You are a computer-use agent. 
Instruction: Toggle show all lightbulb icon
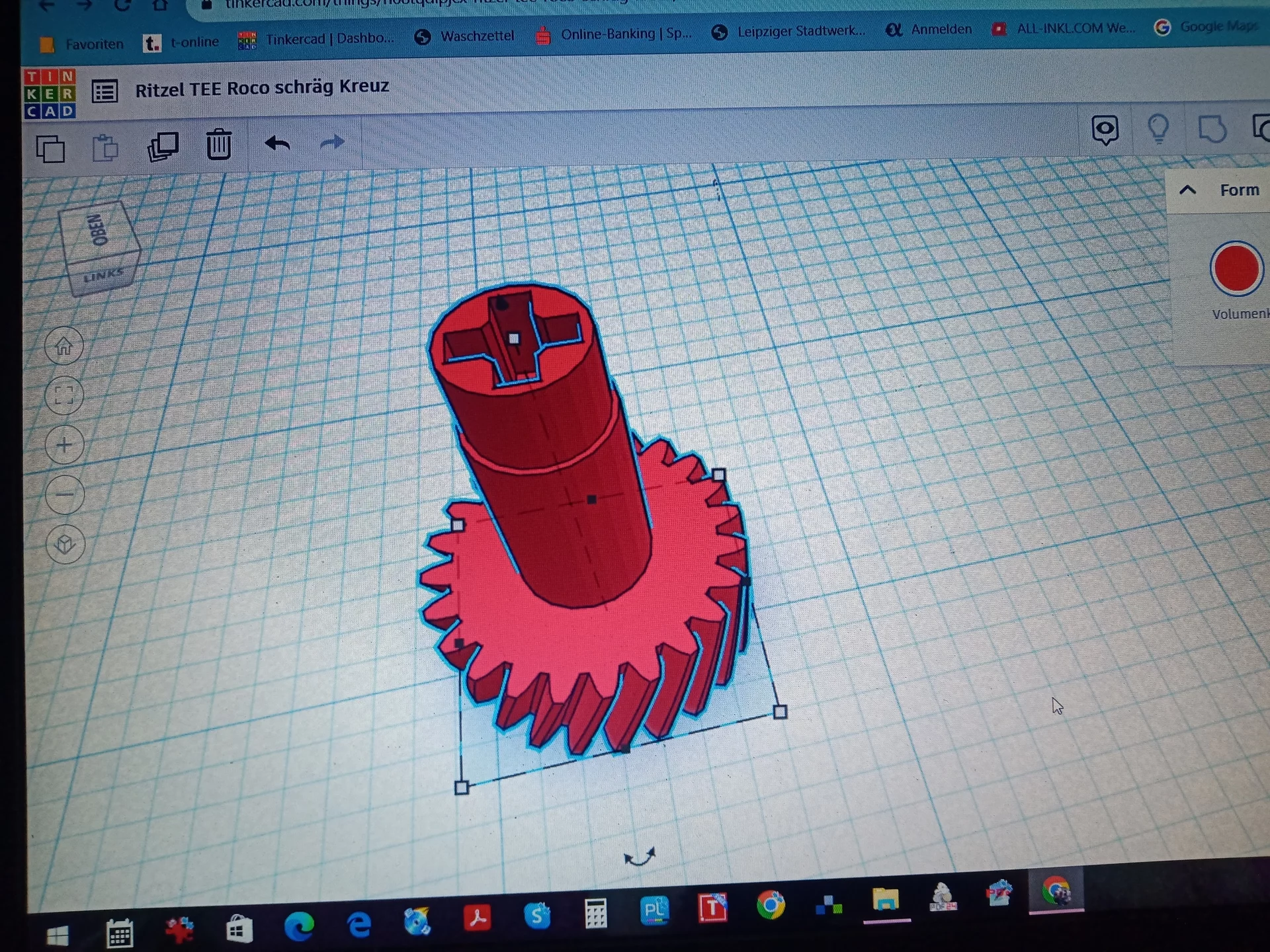coord(1158,129)
